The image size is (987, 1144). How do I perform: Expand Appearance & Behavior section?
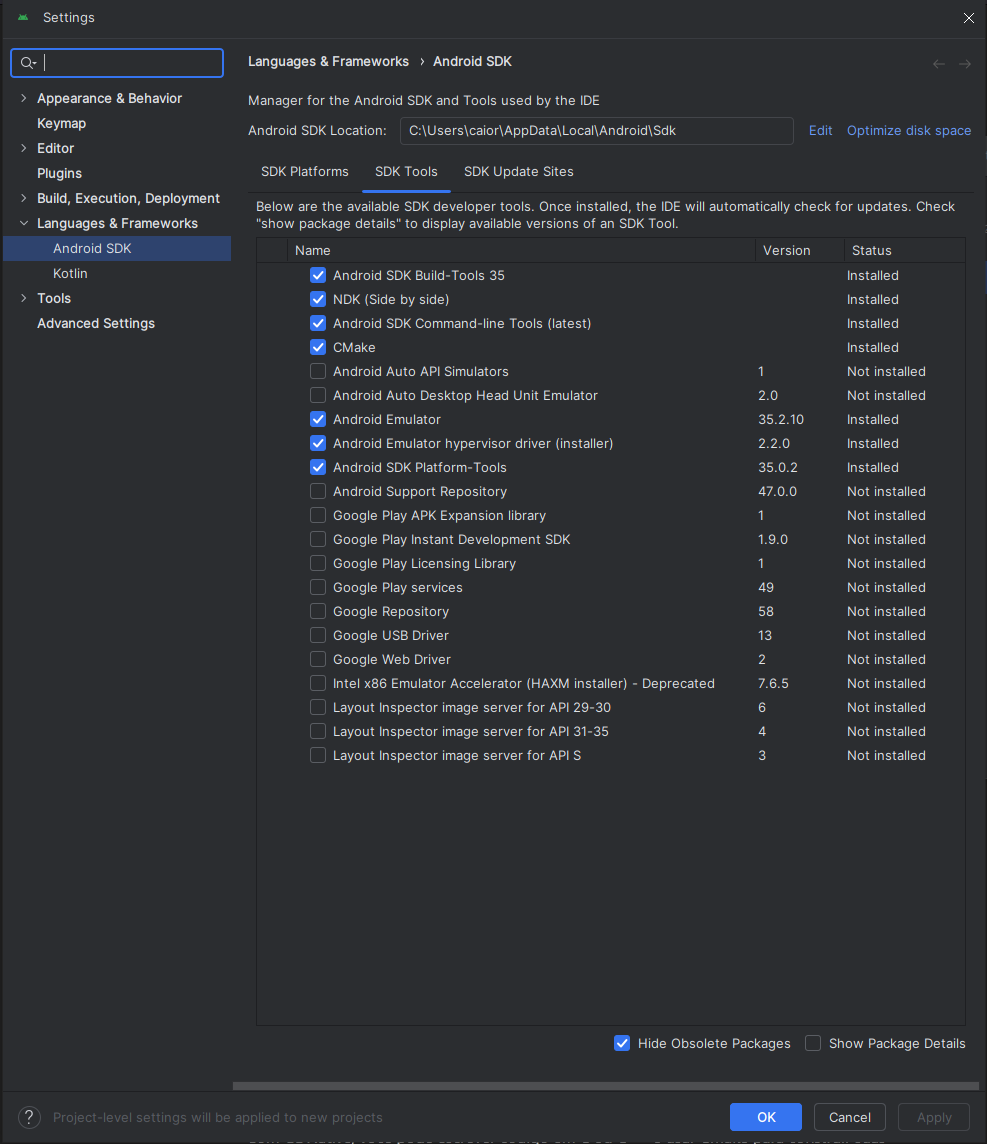[24, 98]
